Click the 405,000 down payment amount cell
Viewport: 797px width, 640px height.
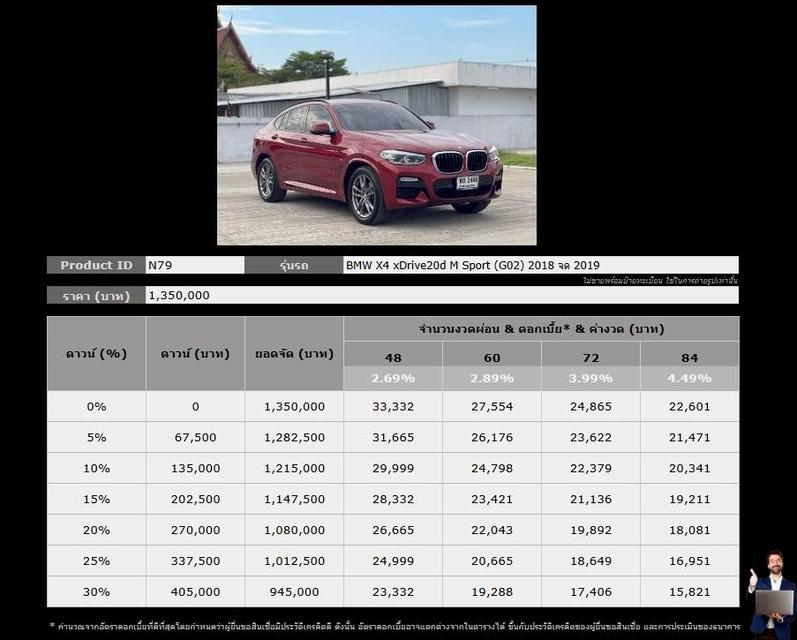195,592
